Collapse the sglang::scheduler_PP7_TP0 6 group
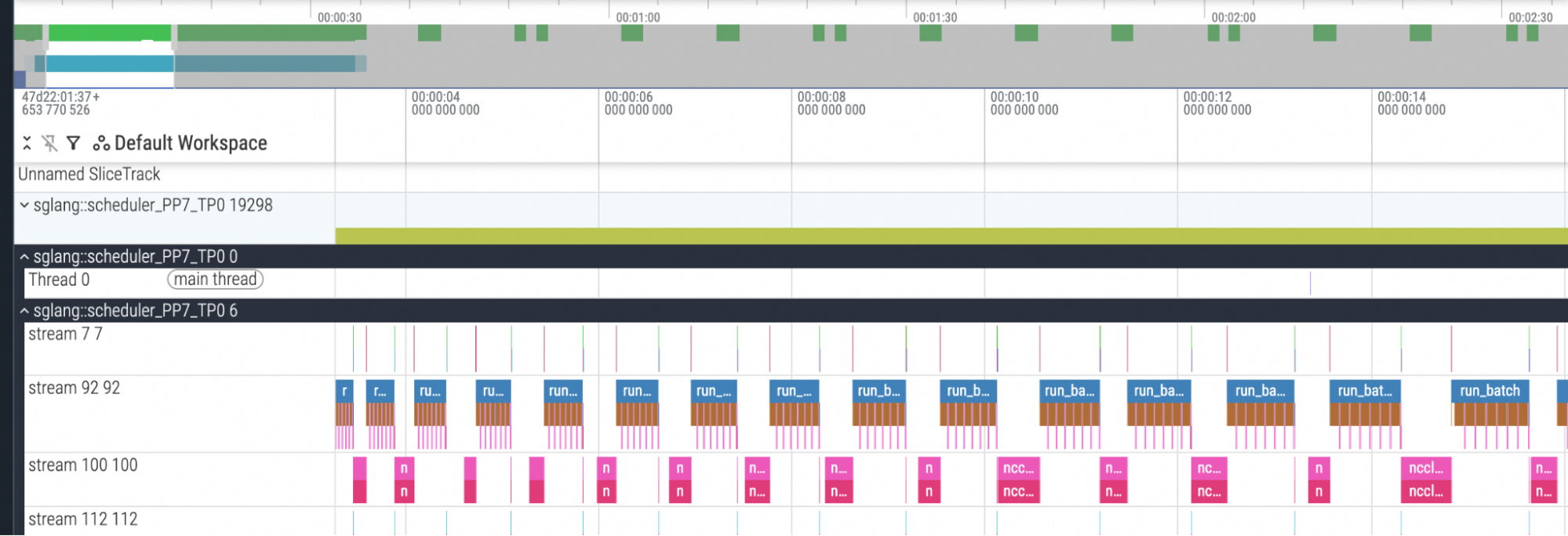The height and width of the screenshot is (536, 1568). pos(24,311)
